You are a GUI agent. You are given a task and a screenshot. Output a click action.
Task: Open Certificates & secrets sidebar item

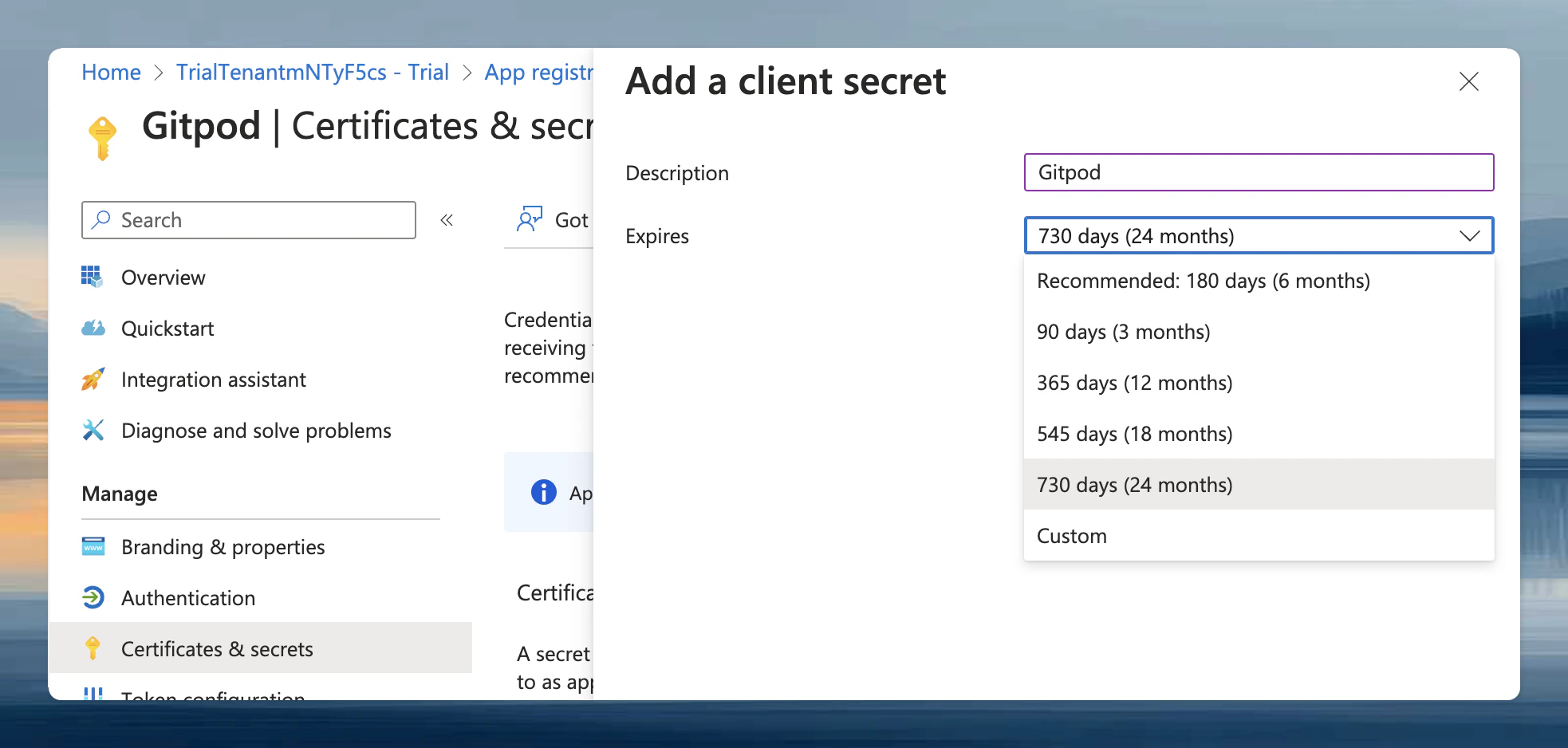click(260, 648)
